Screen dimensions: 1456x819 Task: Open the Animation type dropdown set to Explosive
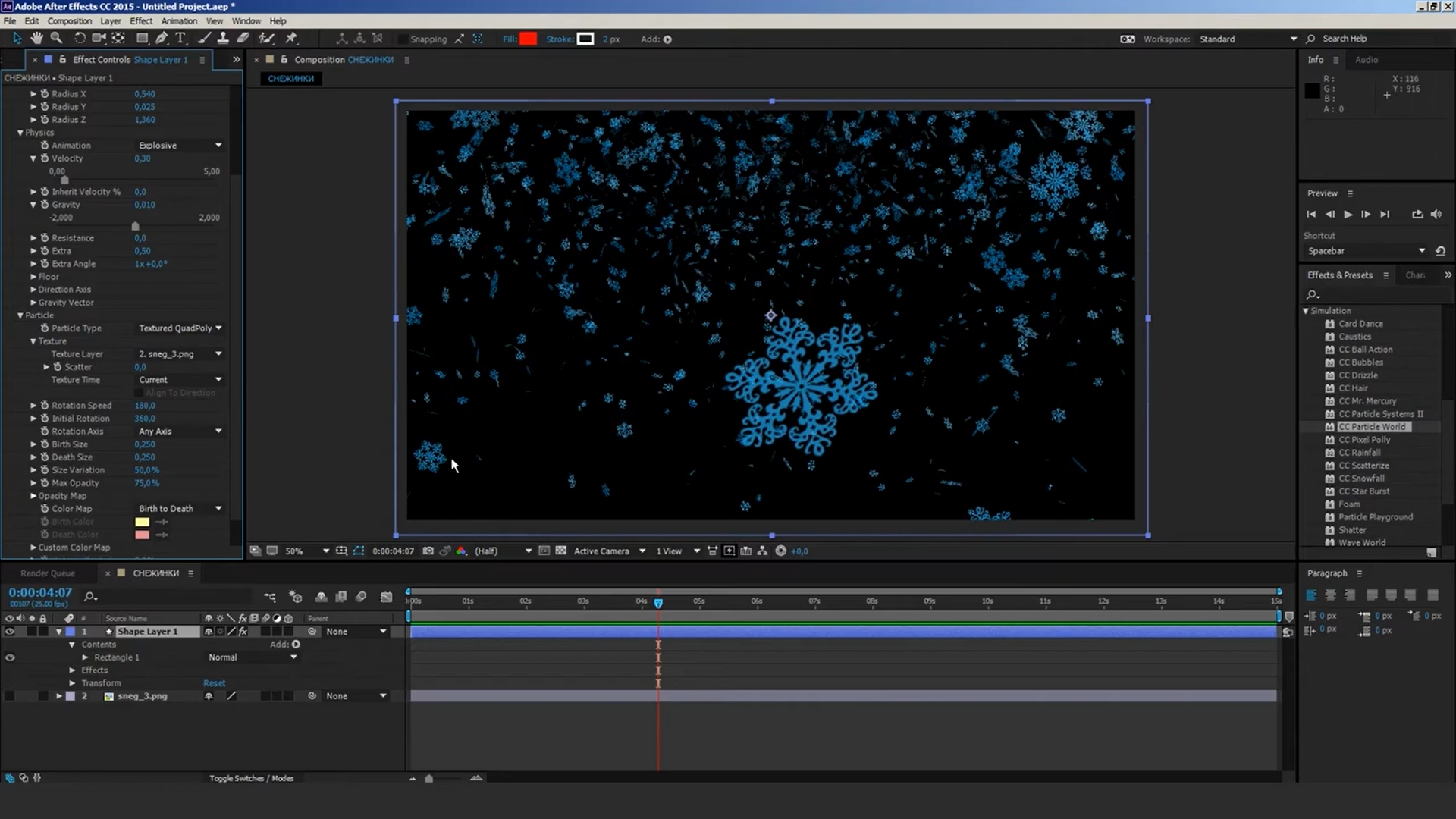pos(180,146)
